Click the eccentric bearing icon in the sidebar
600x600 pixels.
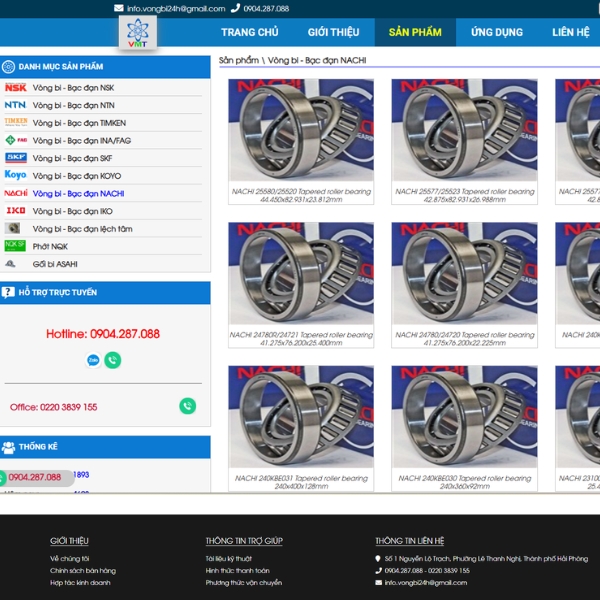click(12, 228)
